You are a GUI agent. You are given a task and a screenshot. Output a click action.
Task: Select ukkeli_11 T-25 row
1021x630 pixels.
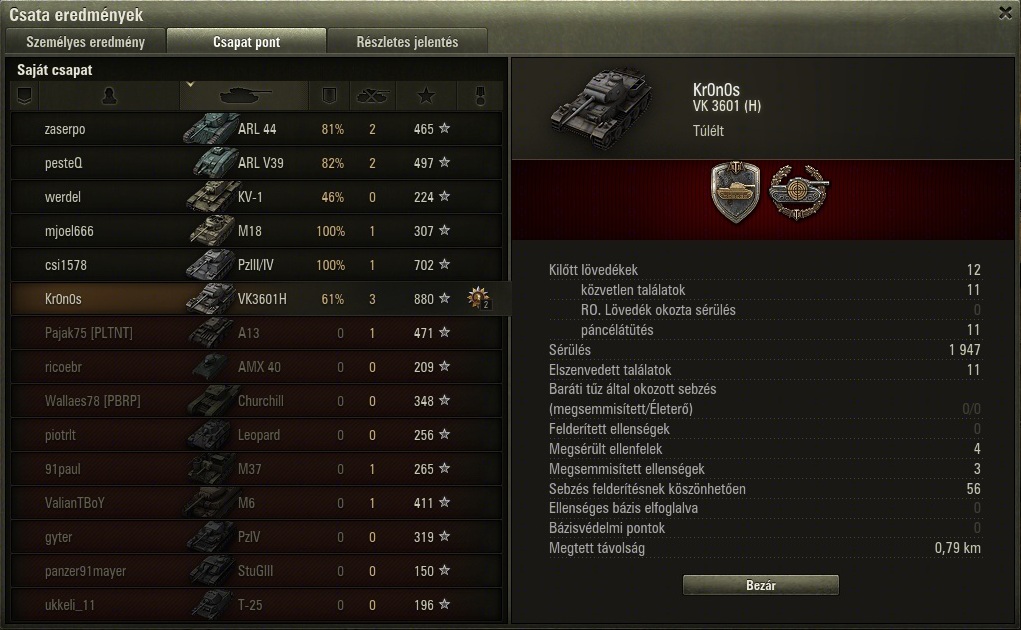(257, 605)
